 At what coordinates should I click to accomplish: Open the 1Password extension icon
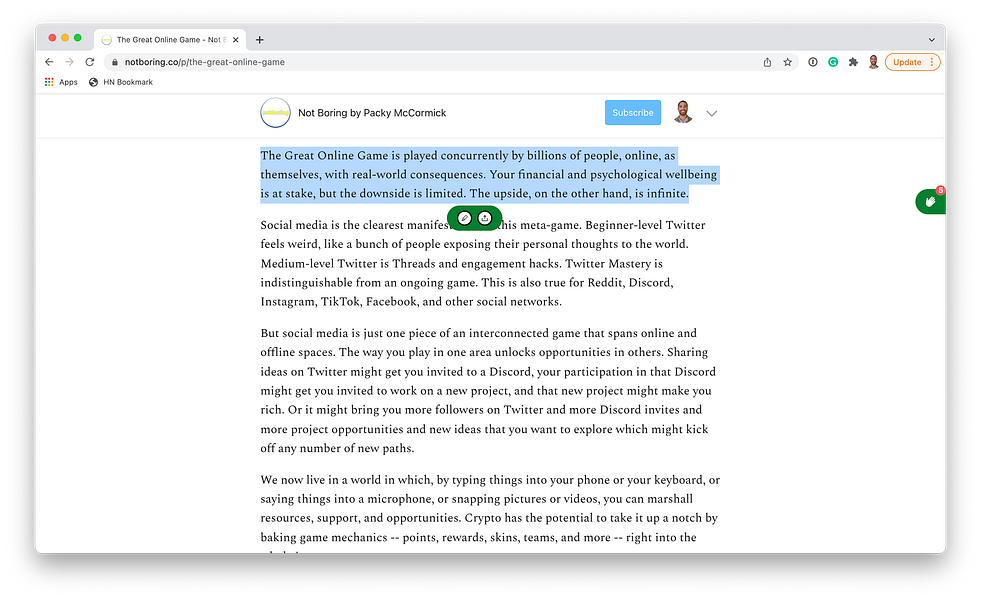tap(813, 62)
